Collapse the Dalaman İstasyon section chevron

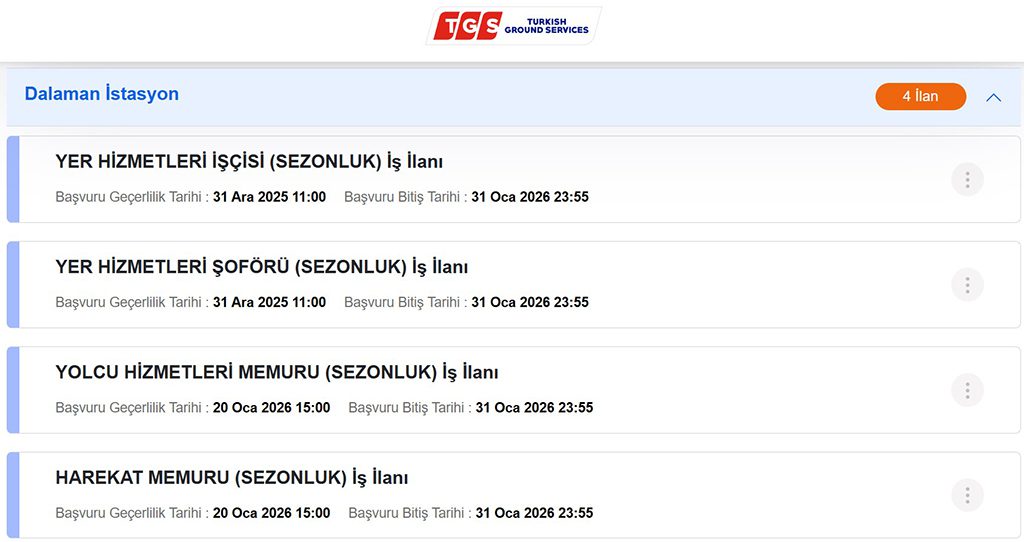pyautogui.click(x=993, y=97)
